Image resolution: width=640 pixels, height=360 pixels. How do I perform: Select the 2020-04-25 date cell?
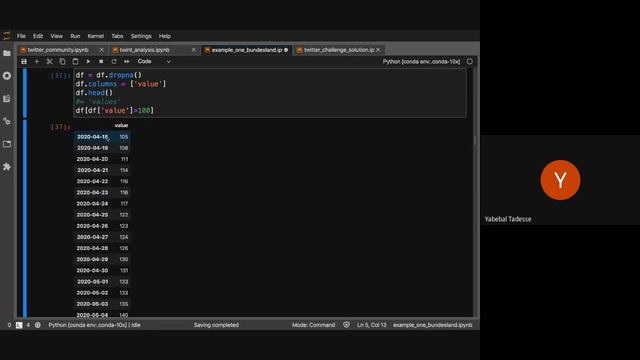92,215
